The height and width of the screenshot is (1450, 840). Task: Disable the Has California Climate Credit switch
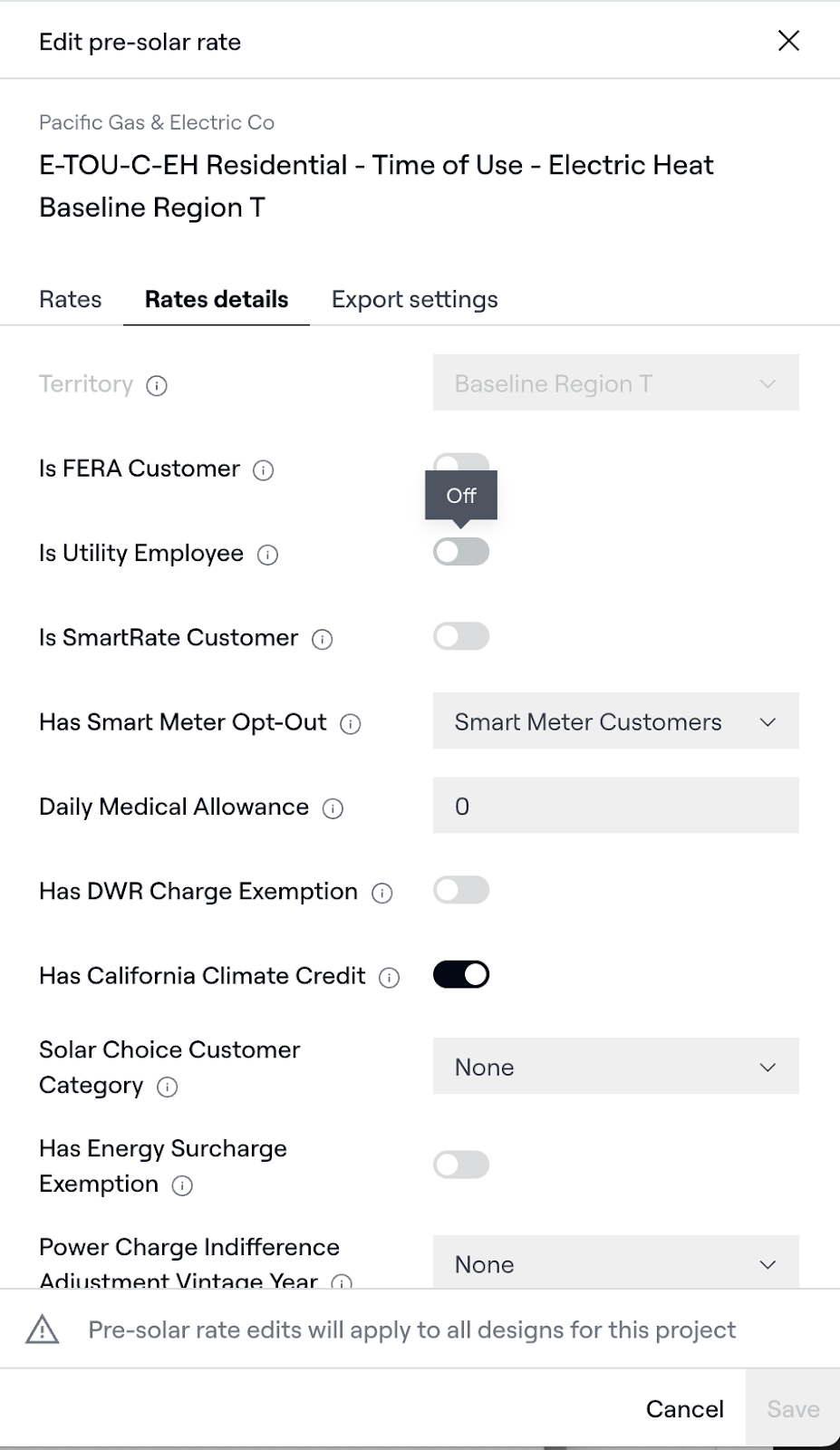pos(461,974)
